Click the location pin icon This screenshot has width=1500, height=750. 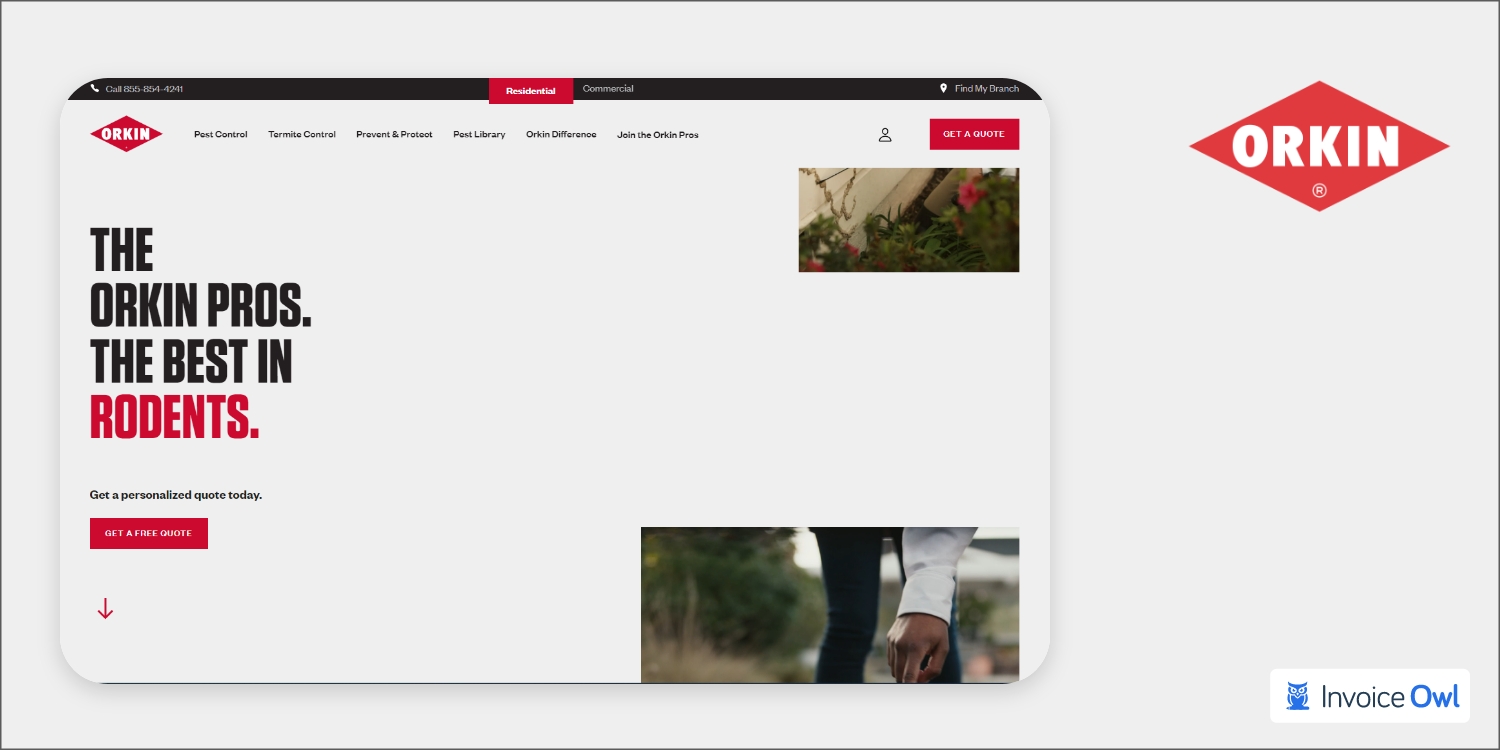pos(943,89)
